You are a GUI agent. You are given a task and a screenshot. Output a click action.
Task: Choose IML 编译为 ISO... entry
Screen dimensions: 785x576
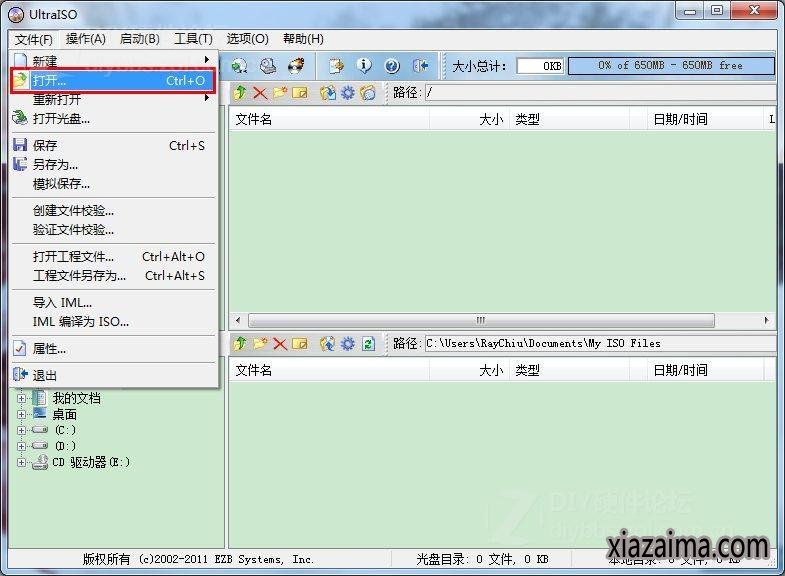pos(114,322)
